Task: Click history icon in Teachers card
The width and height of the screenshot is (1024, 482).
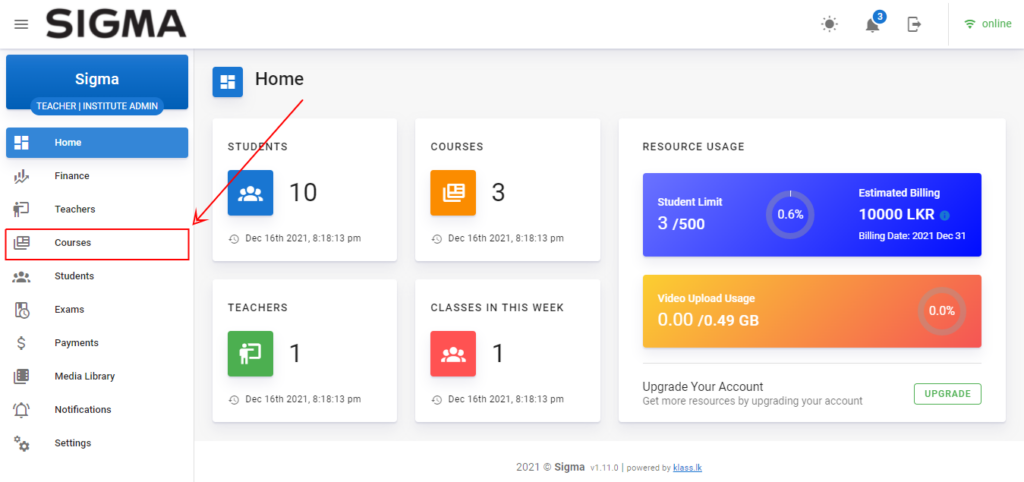Action: (234, 400)
